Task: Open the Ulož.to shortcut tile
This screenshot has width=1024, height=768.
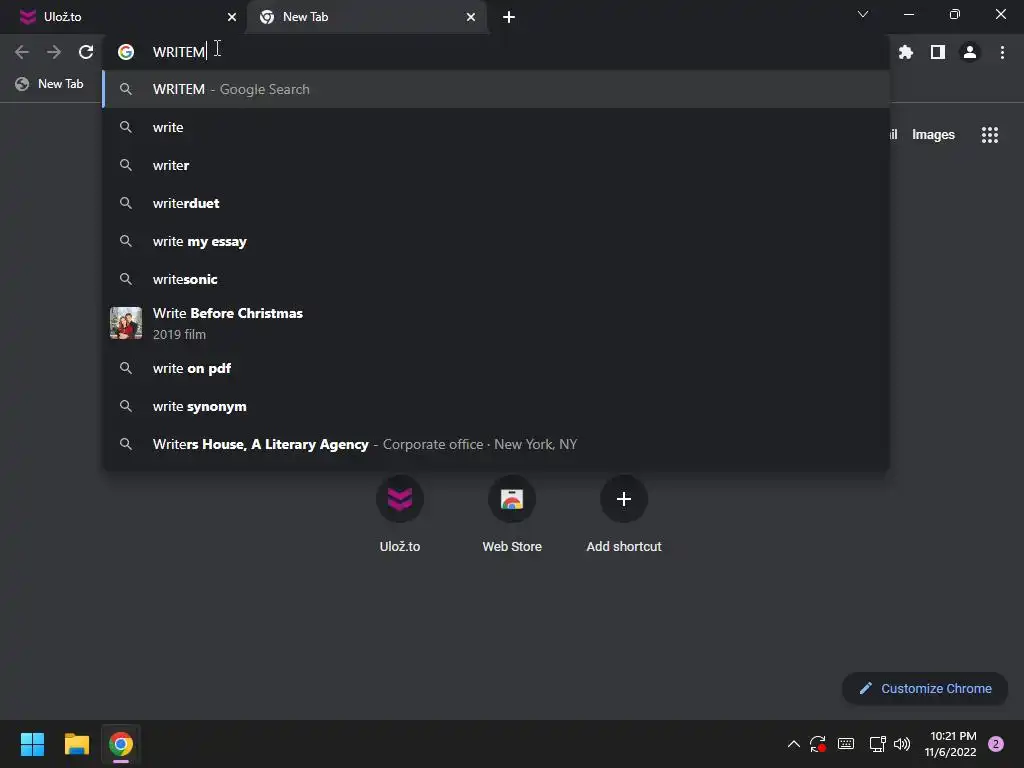Action: [400, 515]
